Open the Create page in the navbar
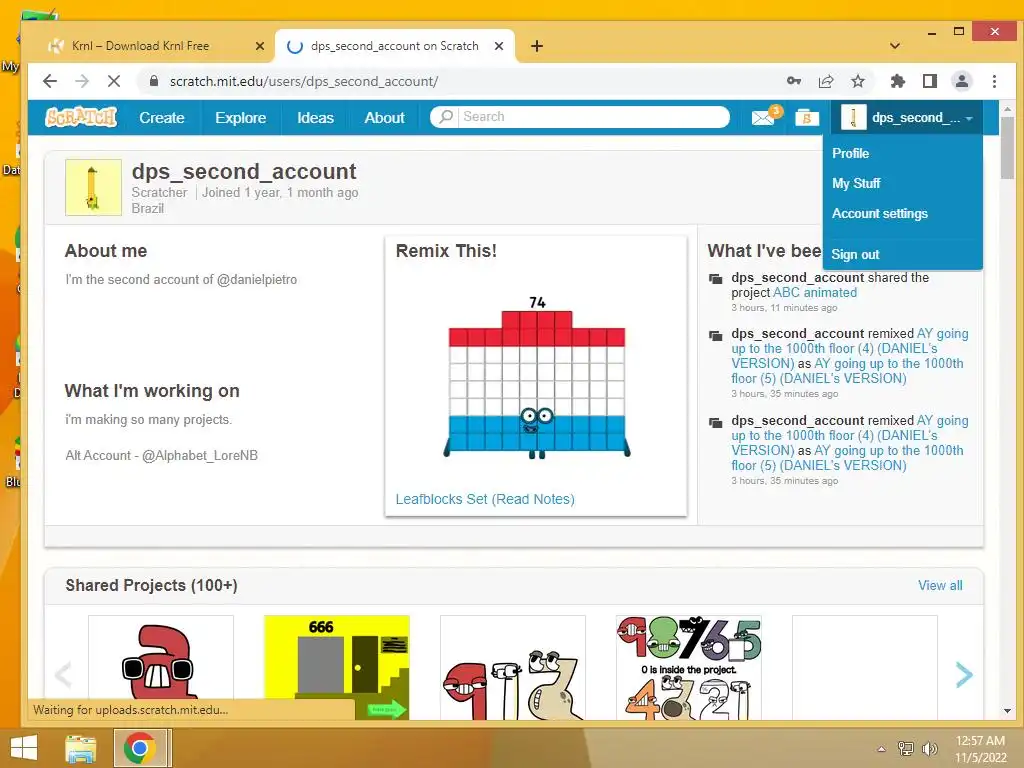Image resolution: width=1024 pixels, height=768 pixels. [162, 118]
